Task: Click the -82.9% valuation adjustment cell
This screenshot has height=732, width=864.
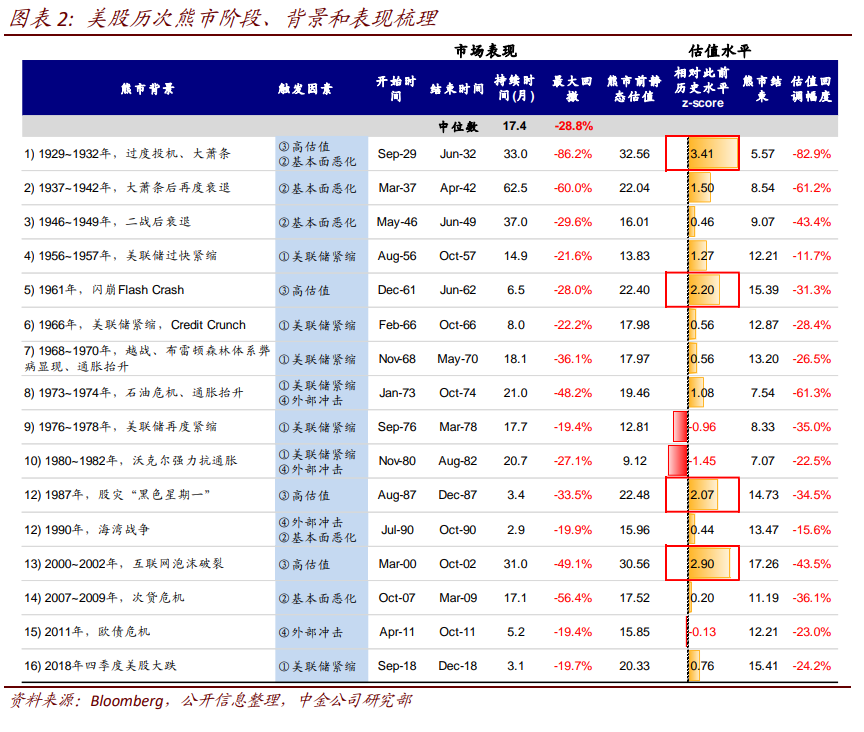Action: (812, 154)
